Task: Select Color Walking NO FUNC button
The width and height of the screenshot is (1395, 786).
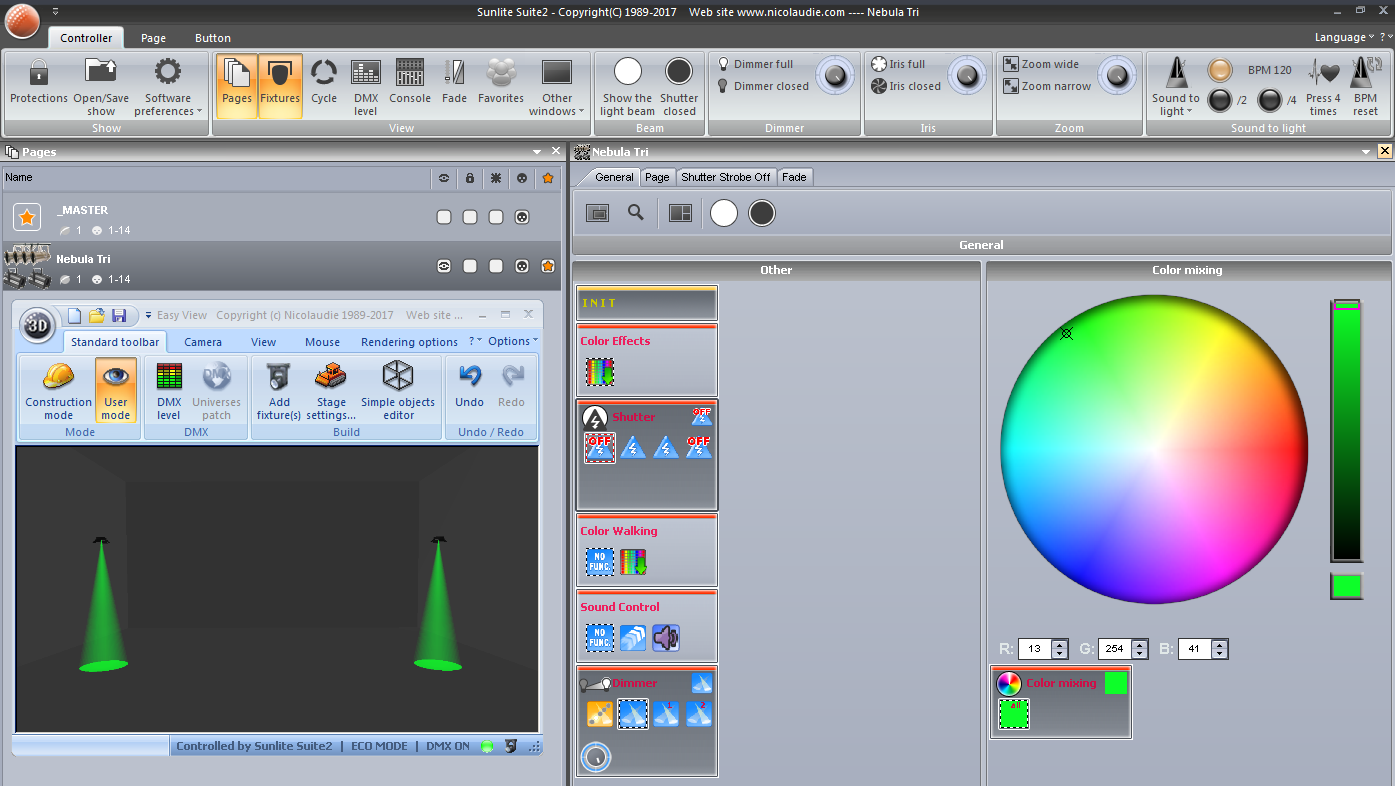Action: (600, 562)
